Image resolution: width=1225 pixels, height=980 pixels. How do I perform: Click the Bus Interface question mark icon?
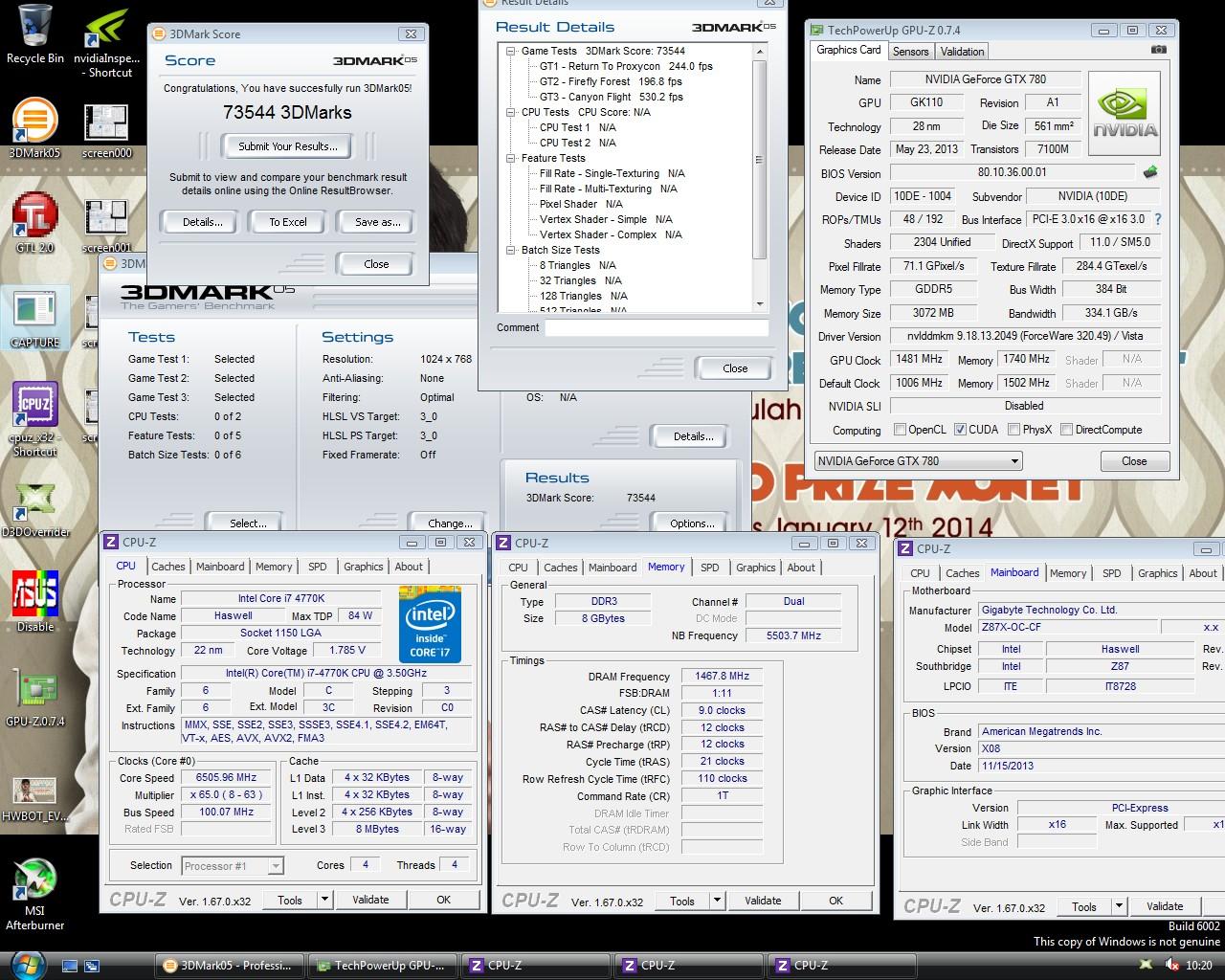[1157, 219]
